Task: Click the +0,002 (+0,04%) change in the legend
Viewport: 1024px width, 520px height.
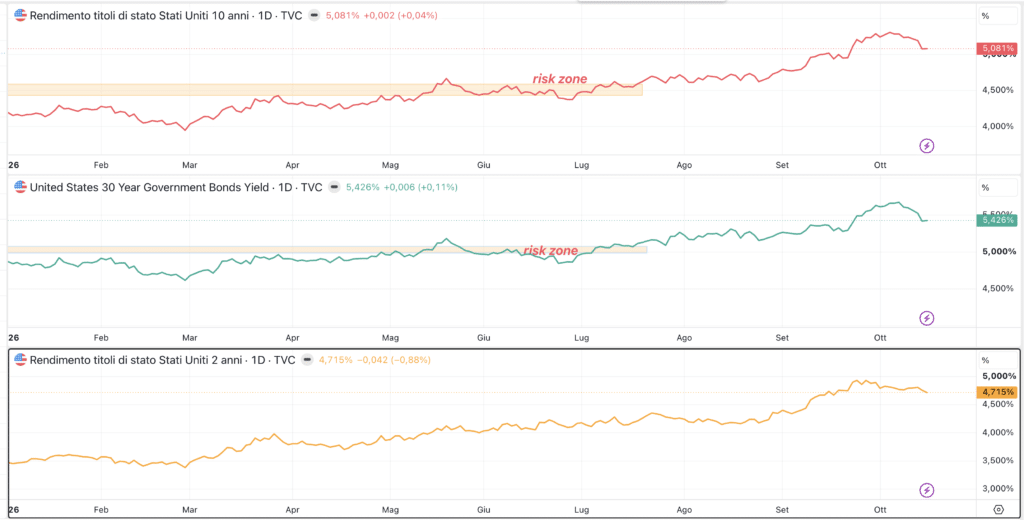Action: coord(400,15)
